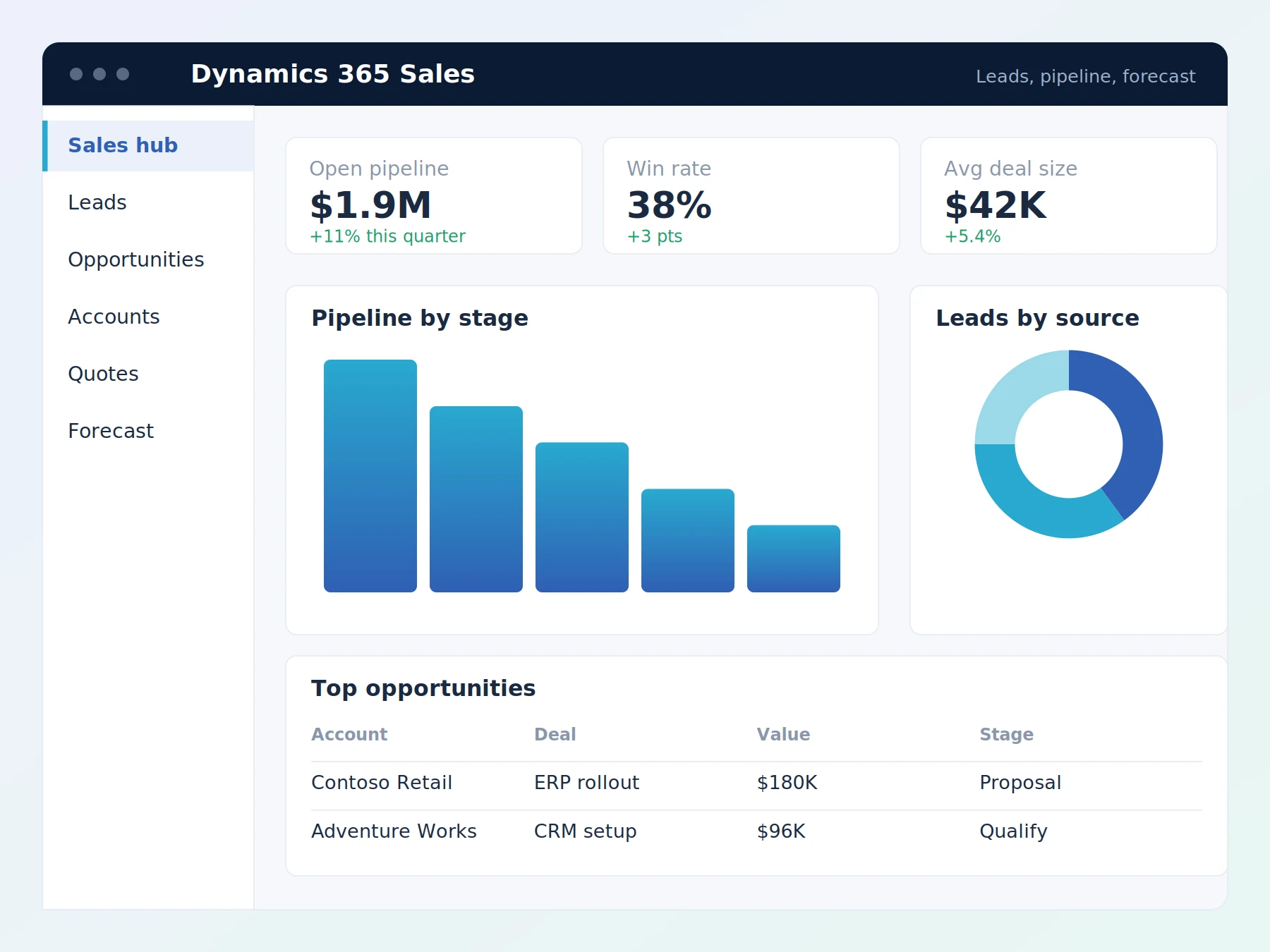Viewport: 1270px width, 952px height.
Task: Click the +5.4% change text
Action: [x=972, y=236]
